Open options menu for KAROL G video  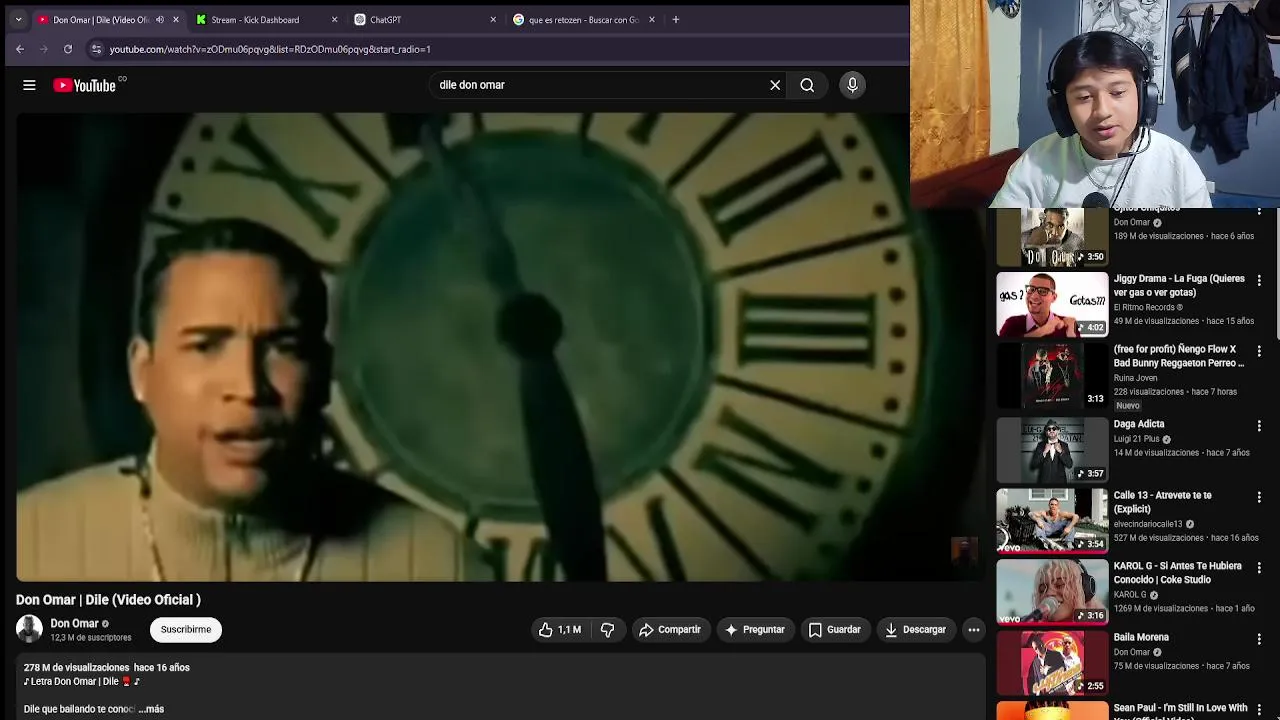tap(1259, 568)
